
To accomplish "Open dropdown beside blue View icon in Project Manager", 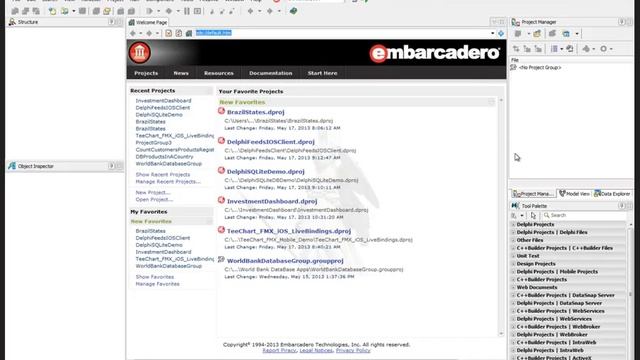I will (x=577, y=34).
